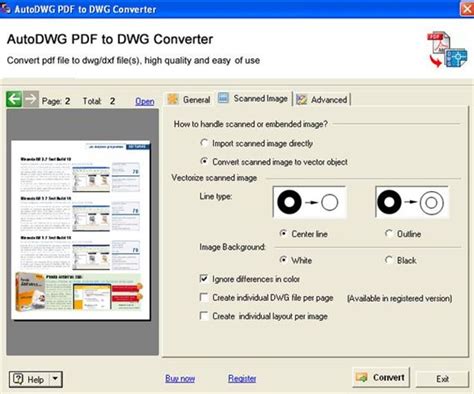Click the app icon in title bar
Image resolution: width=474 pixels, height=394 pixels.
(x=6, y=9)
